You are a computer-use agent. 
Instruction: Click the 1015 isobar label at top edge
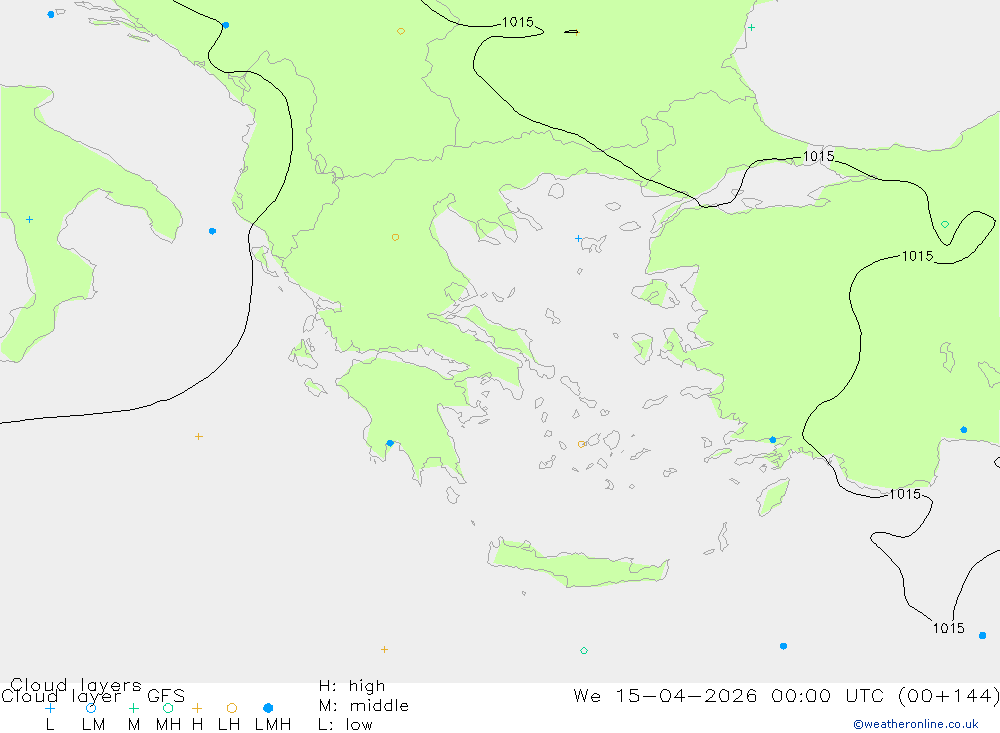point(518,22)
